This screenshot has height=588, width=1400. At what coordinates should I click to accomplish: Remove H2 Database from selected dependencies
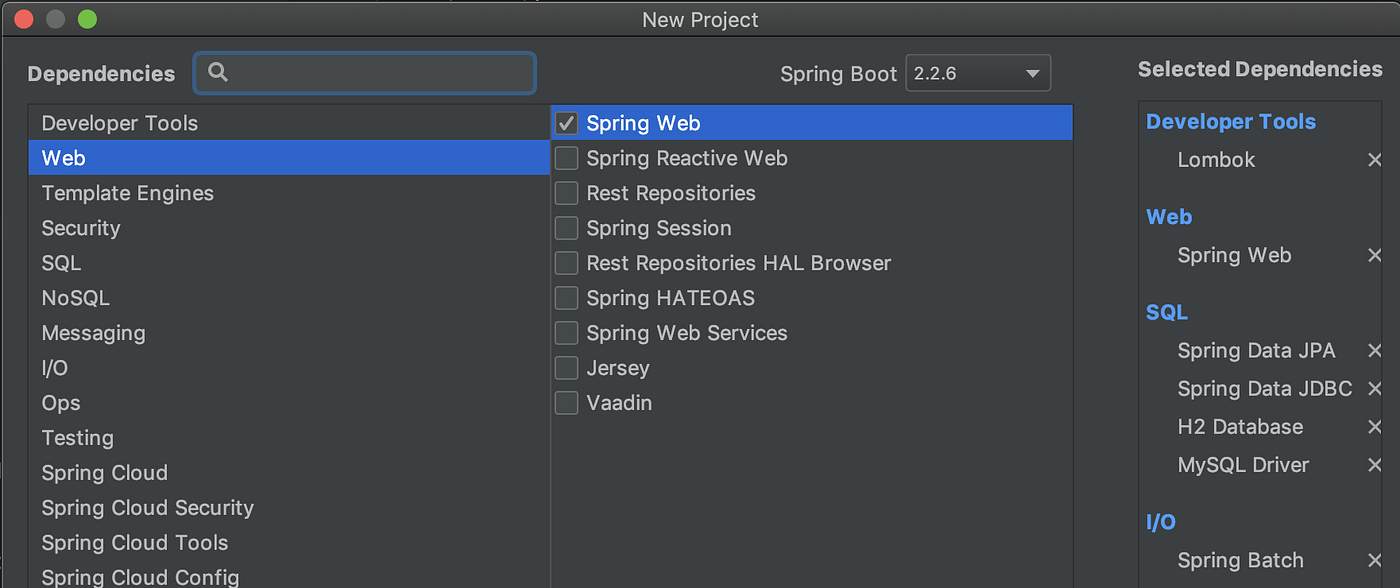pyautogui.click(x=1375, y=427)
